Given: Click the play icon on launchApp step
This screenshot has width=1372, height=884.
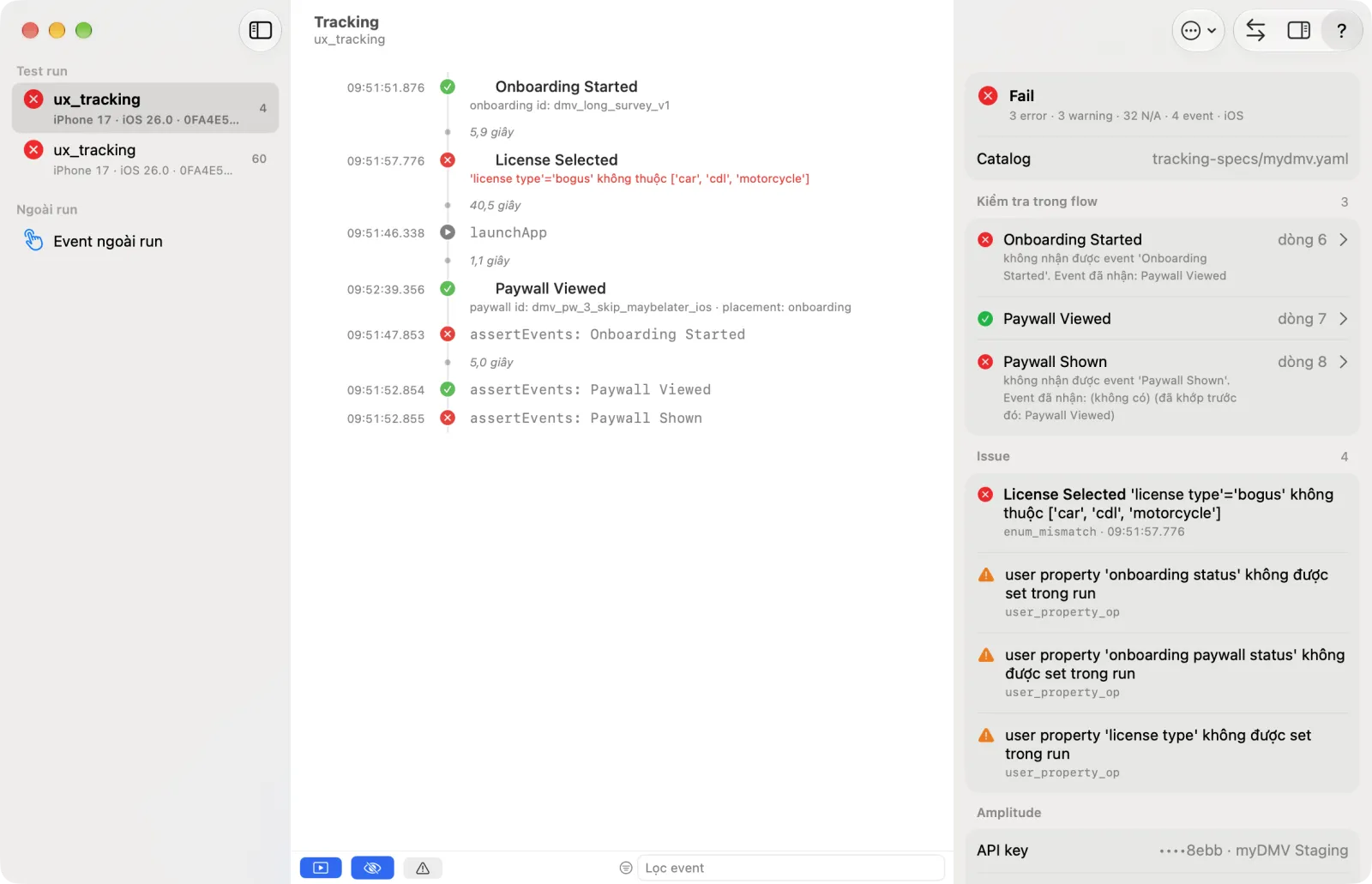Looking at the screenshot, I should (448, 232).
